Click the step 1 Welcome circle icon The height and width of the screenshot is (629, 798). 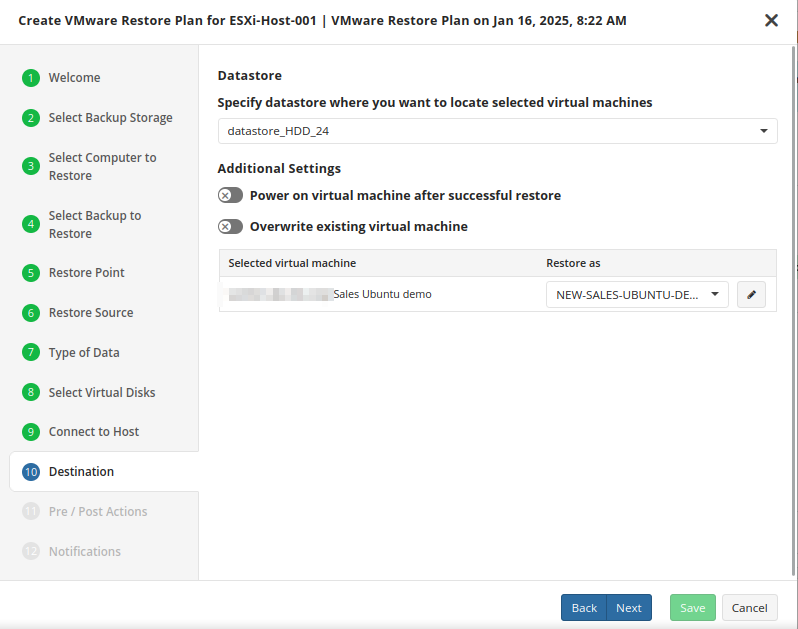pos(31,78)
